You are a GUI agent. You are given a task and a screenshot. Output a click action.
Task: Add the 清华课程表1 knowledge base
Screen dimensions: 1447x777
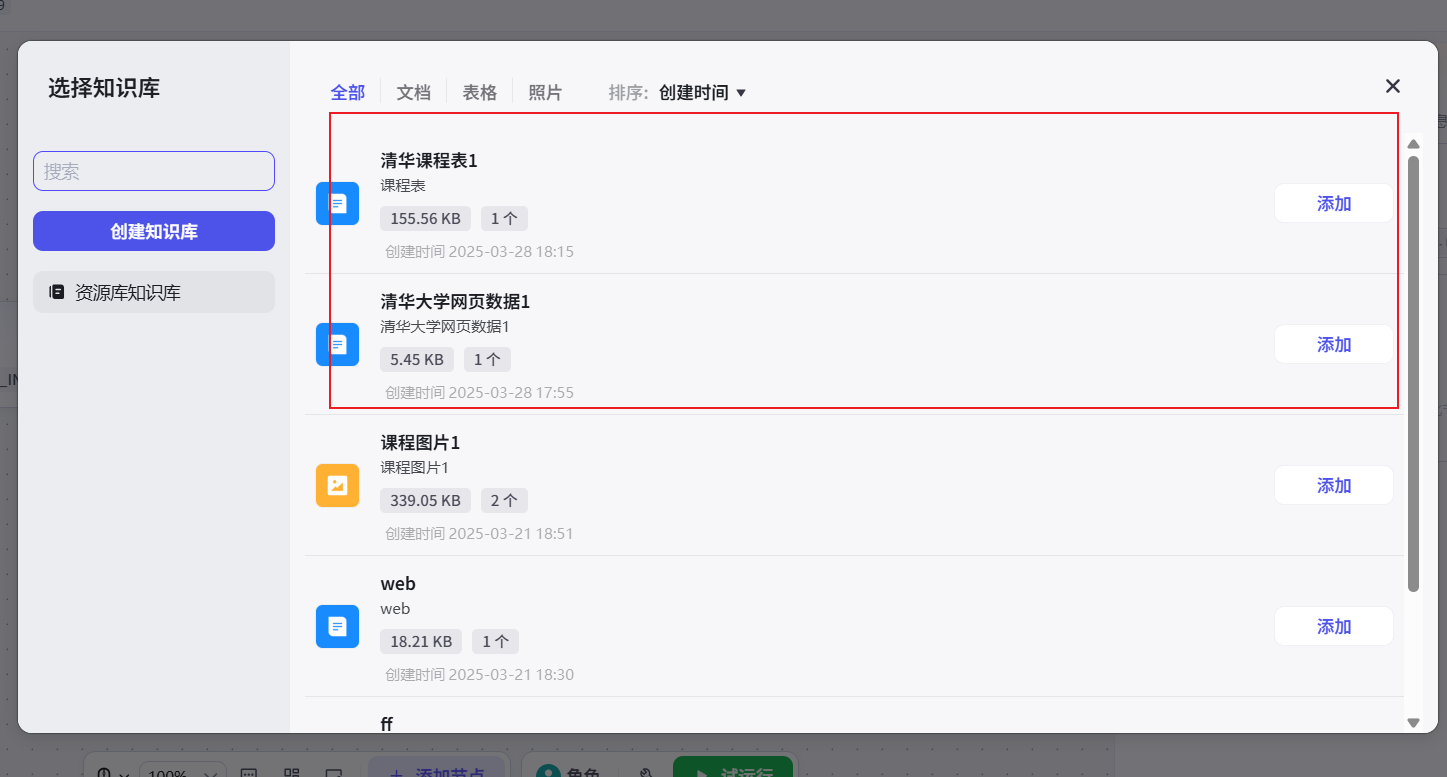click(x=1334, y=203)
